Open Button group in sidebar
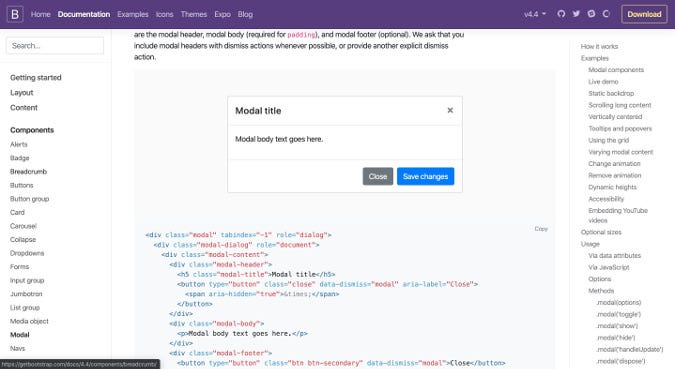Screen dimensions: 675x369 (x=29, y=199)
